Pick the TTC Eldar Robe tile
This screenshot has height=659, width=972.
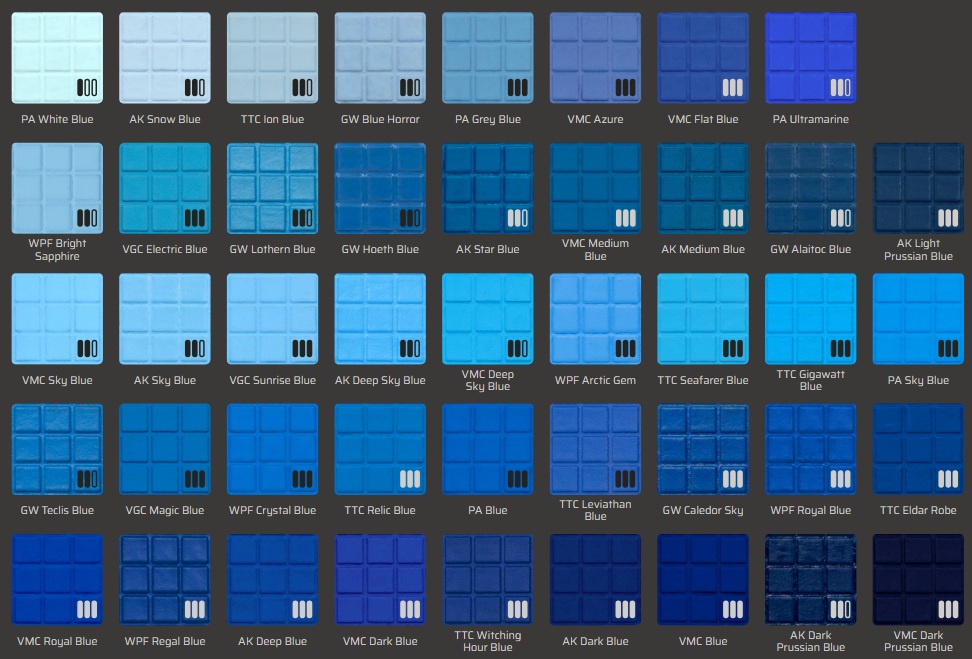[x=918, y=449]
